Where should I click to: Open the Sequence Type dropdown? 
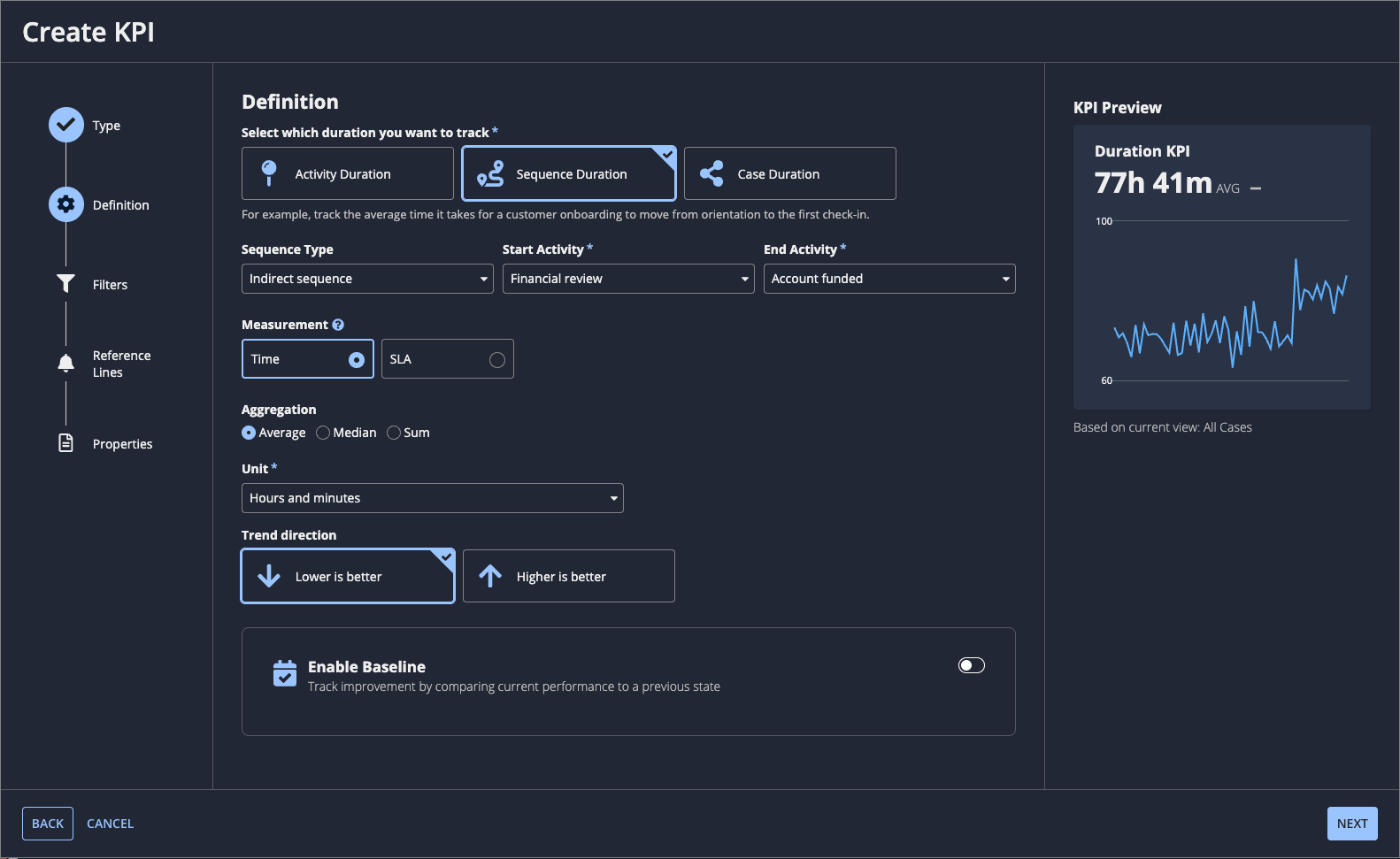pos(367,279)
